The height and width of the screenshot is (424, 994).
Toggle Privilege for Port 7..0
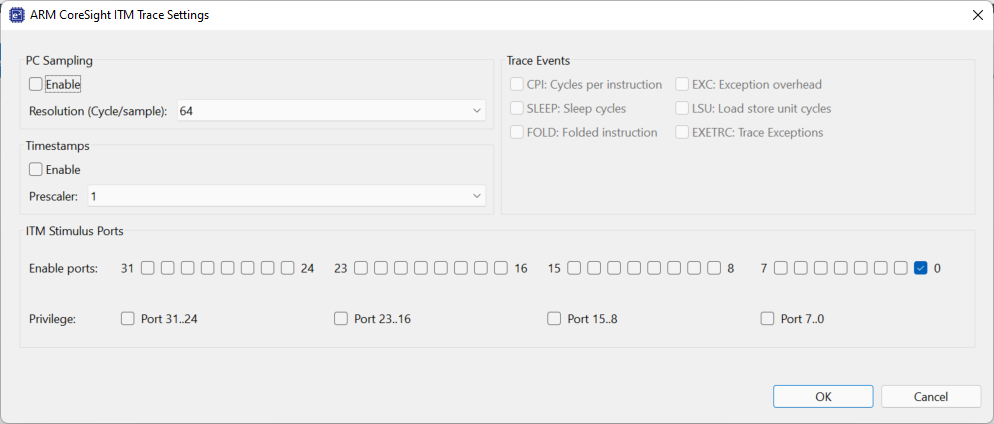pyautogui.click(x=767, y=319)
